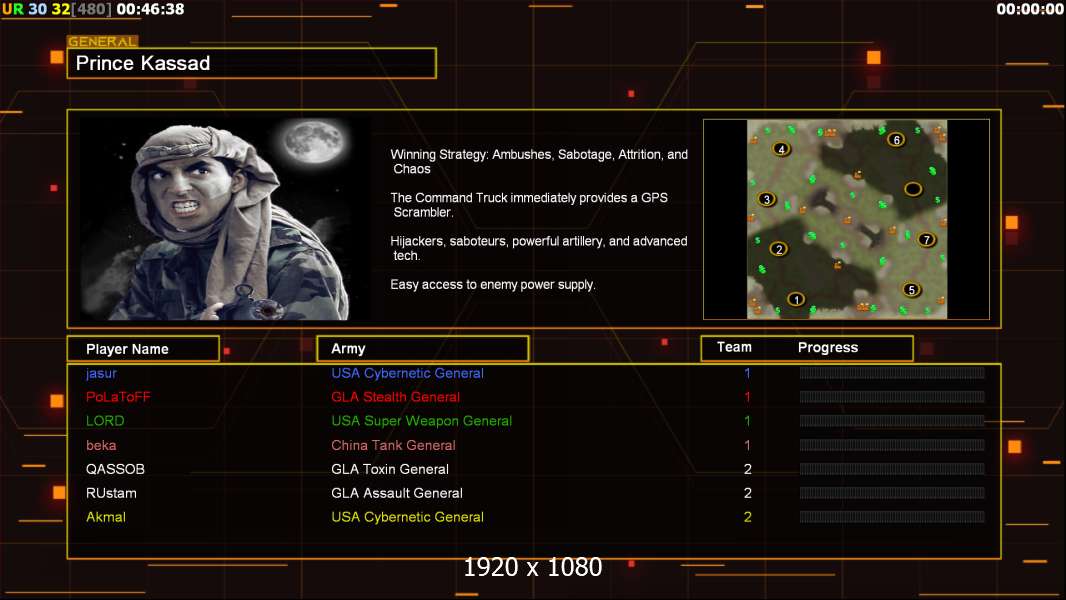Click the 00:00:00 timer in top right
The height and width of the screenshot is (600, 1066).
1030,10
